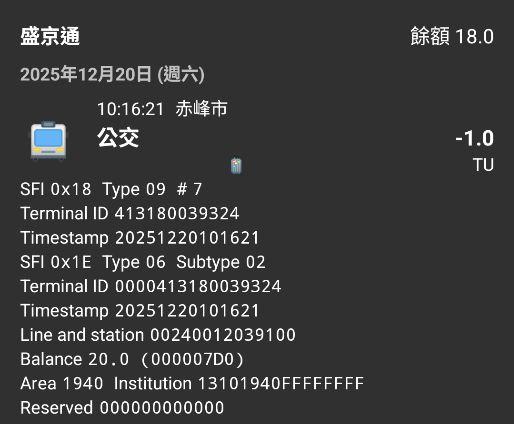Click the Reserved 000000000000 line
Viewport: 514px width, 424px height.
[x=122, y=408]
